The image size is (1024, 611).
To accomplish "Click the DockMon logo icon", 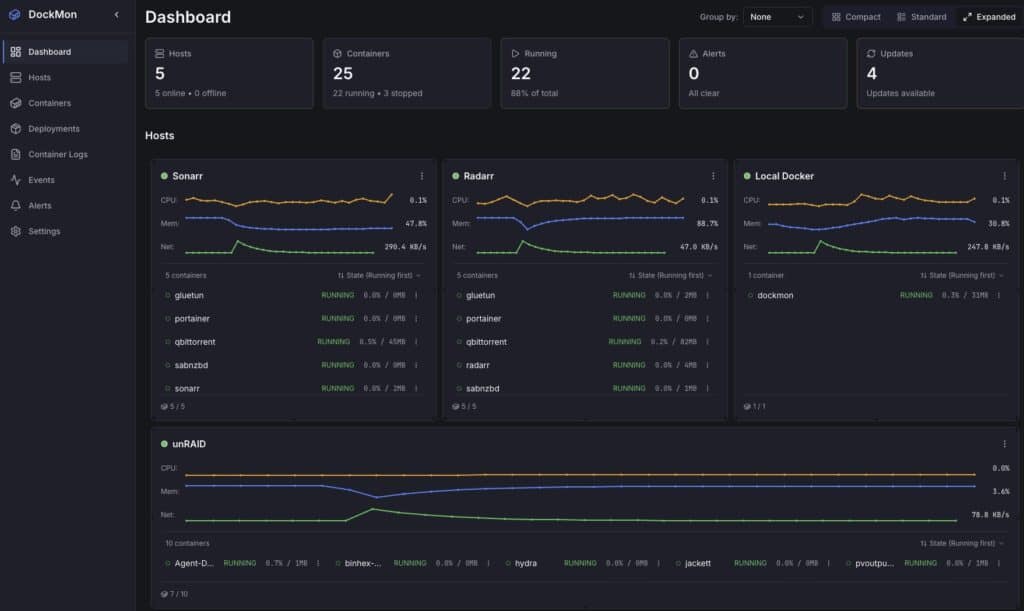I will [15, 15].
